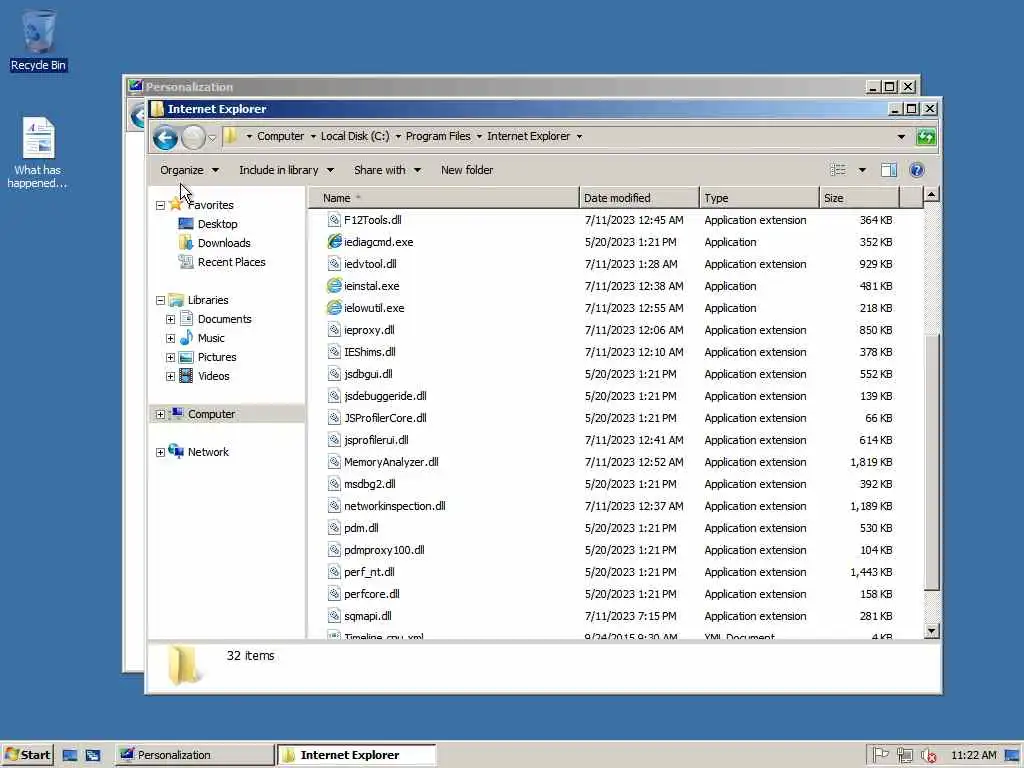Click the Computer breadcrumb segment
The height and width of the screenshot is (768, 1024).
pyautogui.click(x=280, y=136)
